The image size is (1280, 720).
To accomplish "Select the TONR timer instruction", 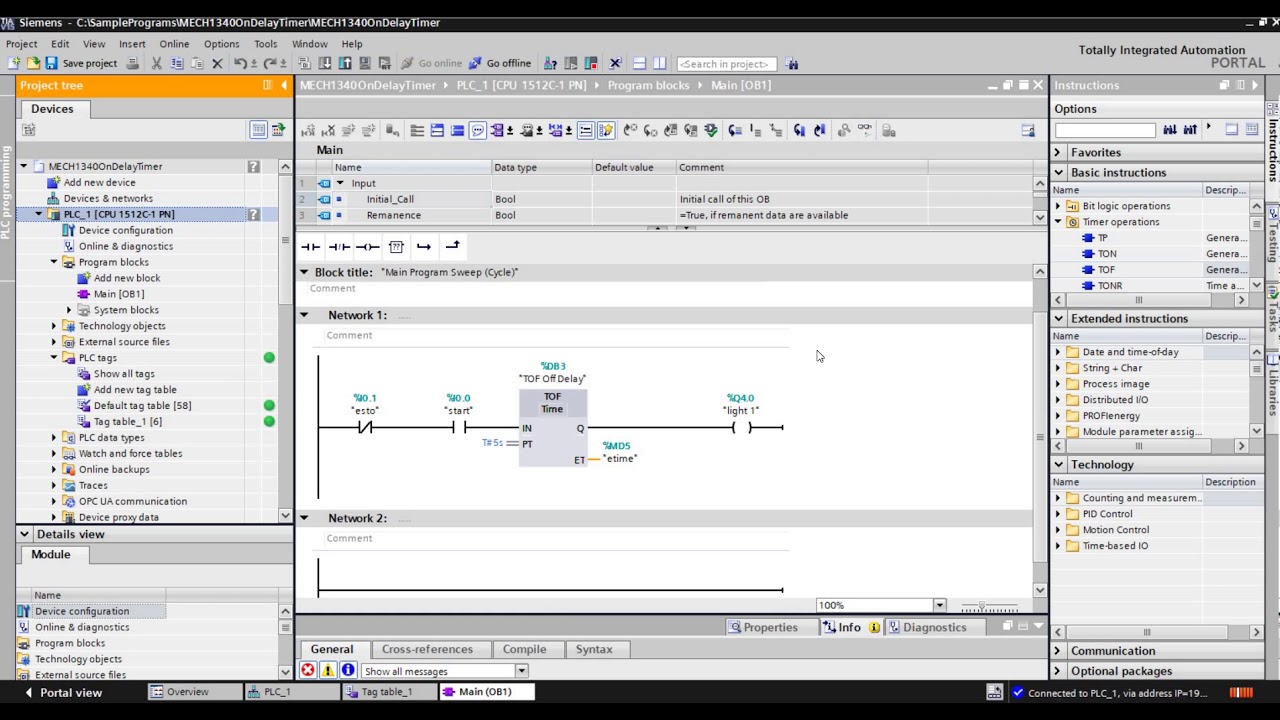I will pyautogui.click(x=1110, y=286).
